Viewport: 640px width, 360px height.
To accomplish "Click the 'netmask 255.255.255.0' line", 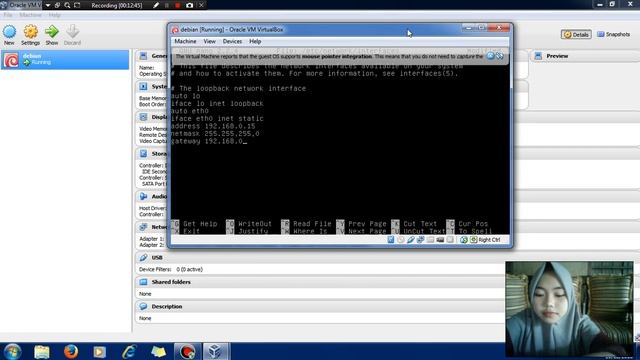I will [215, 133].
